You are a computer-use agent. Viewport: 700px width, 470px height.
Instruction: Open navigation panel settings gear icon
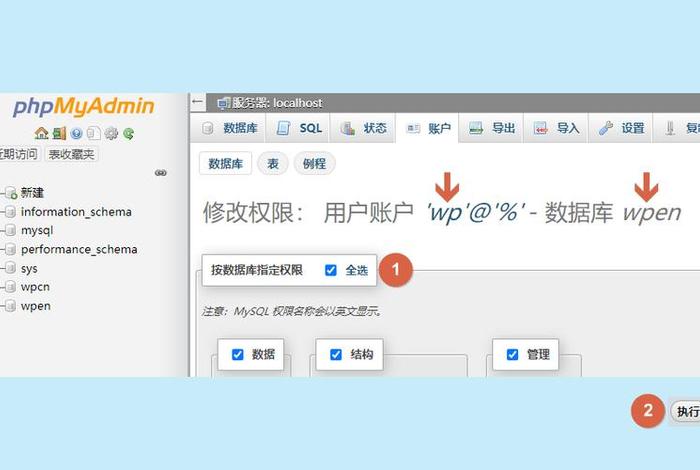111,133
